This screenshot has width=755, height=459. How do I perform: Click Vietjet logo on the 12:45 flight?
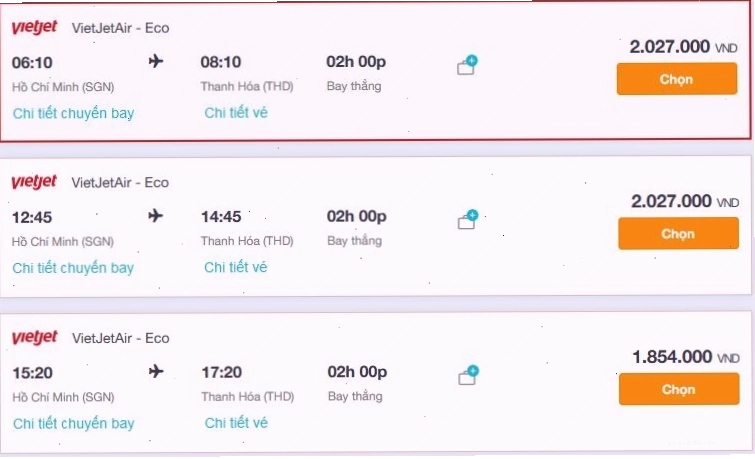point(34,182)
